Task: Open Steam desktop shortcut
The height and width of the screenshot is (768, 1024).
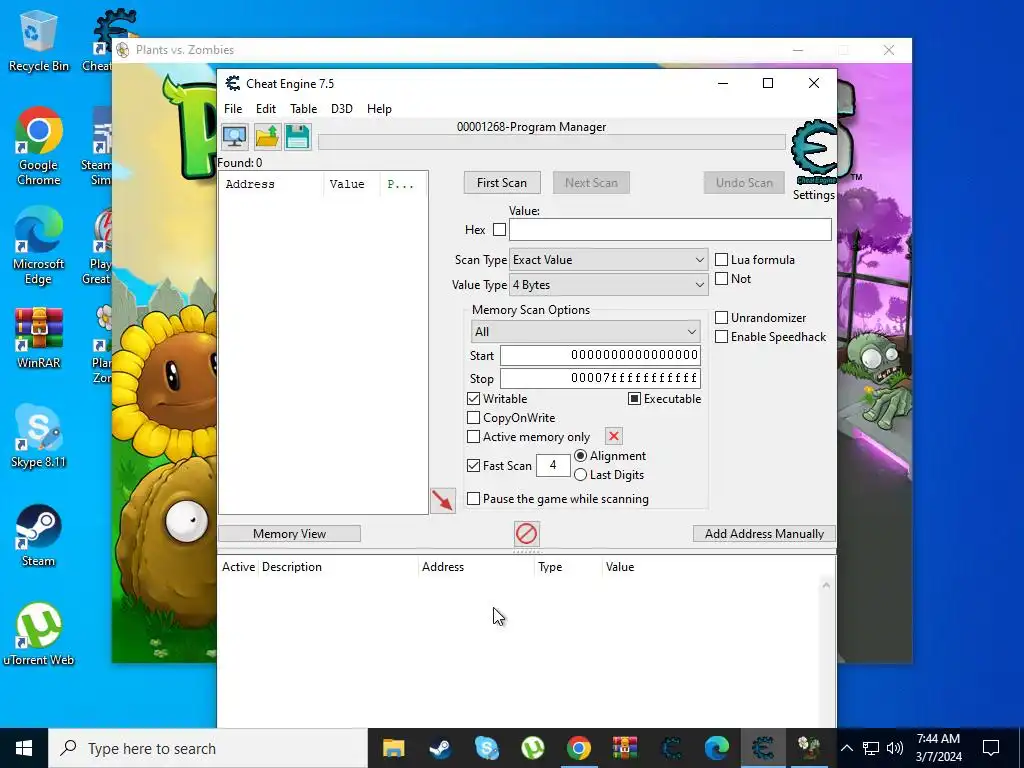Action: tap(39, 536)
